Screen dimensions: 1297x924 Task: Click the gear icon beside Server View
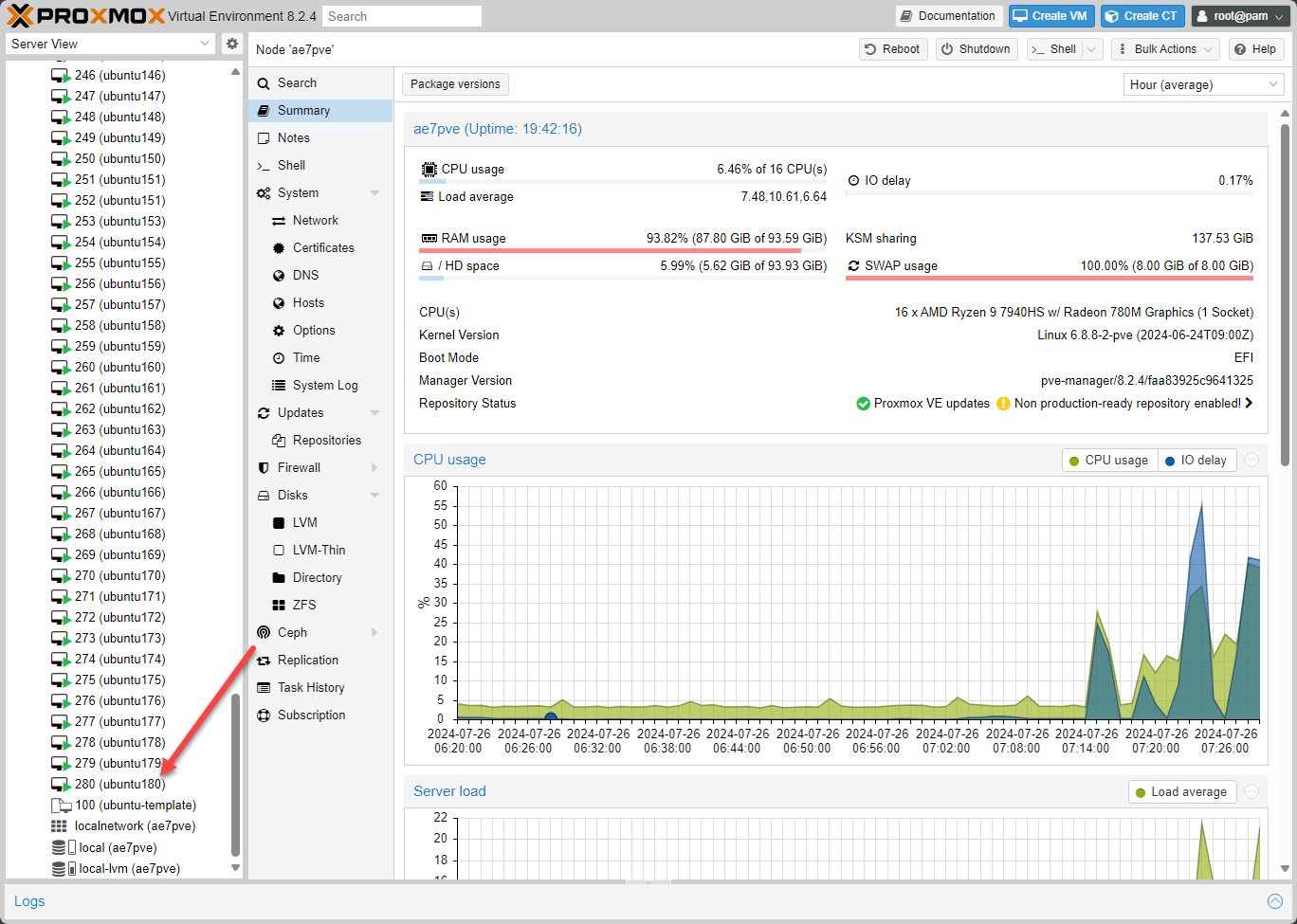232,44
